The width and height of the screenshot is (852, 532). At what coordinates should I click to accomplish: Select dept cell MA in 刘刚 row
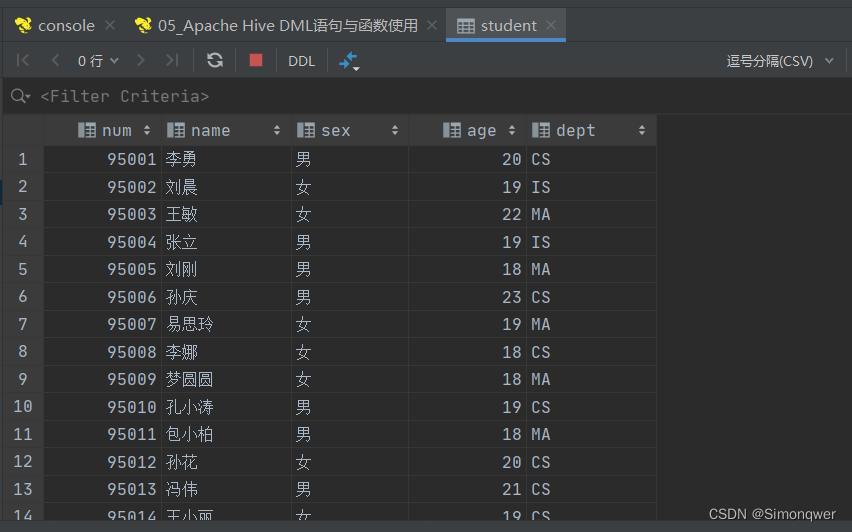click(592, 269)
